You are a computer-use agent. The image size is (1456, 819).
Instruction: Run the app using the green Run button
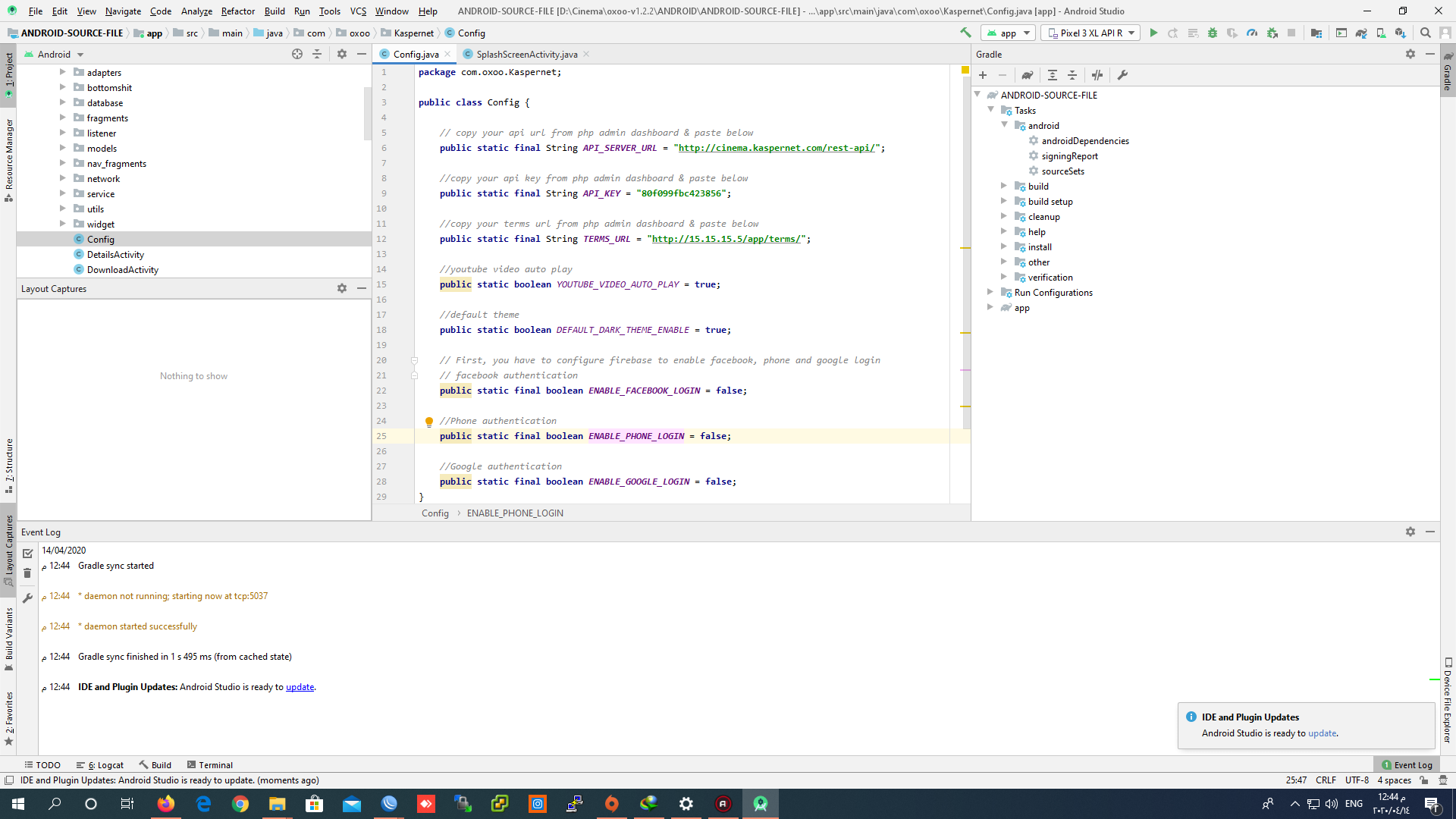click(x=1153, y=33)
